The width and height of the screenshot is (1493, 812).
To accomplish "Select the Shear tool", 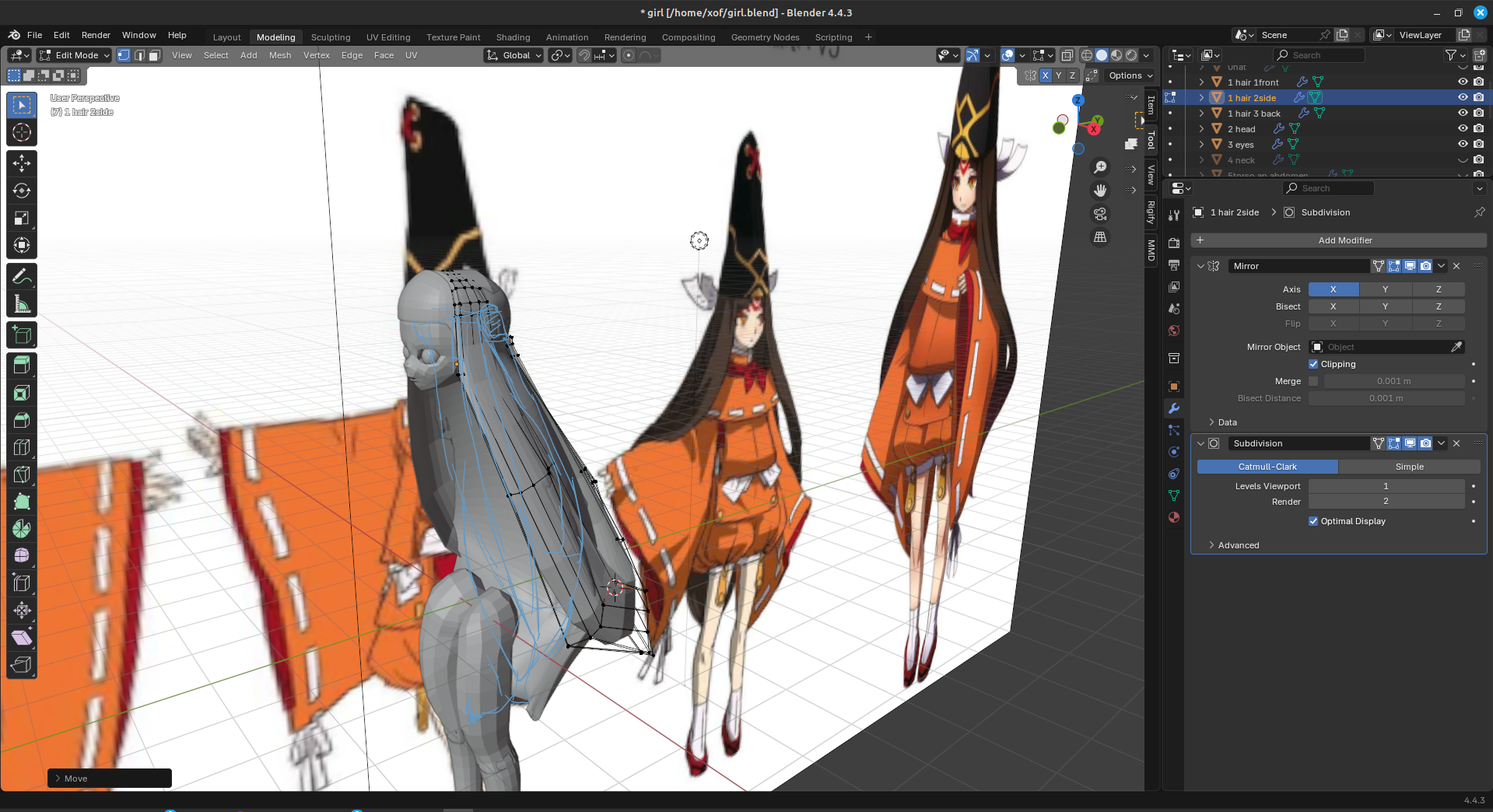I will 22,638.
